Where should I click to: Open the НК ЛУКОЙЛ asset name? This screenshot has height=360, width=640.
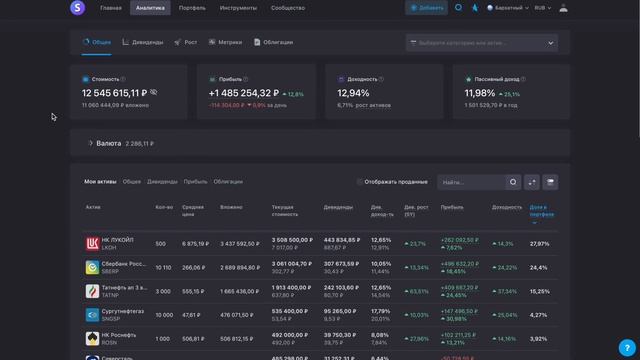[x=118, y=240]
